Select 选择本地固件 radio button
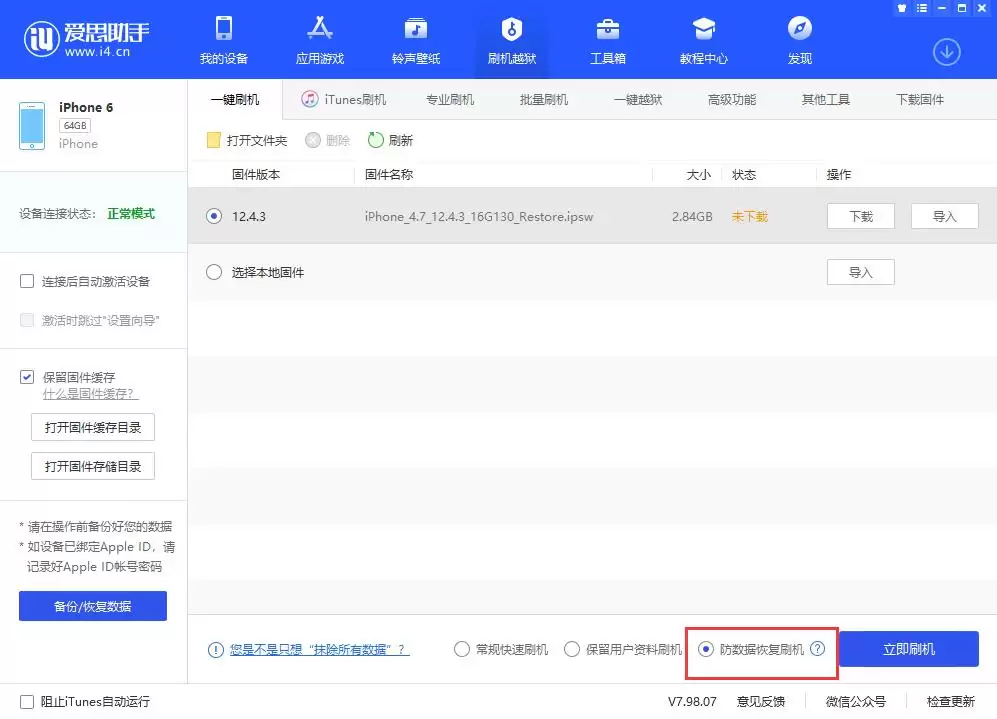Viewport: 997px width, 719px height. 214,272
